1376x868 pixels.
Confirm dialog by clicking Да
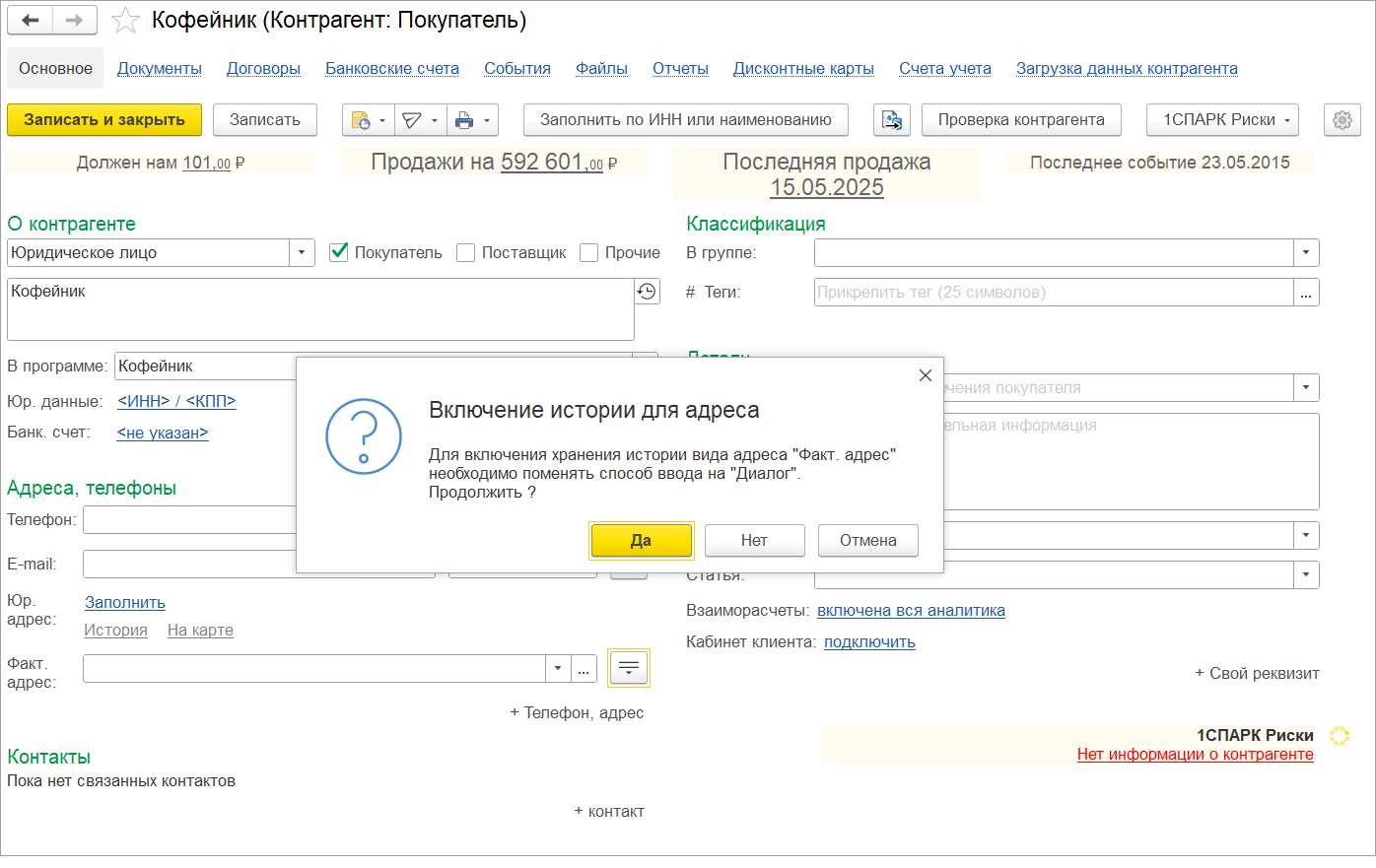click(x=642, y=540)
